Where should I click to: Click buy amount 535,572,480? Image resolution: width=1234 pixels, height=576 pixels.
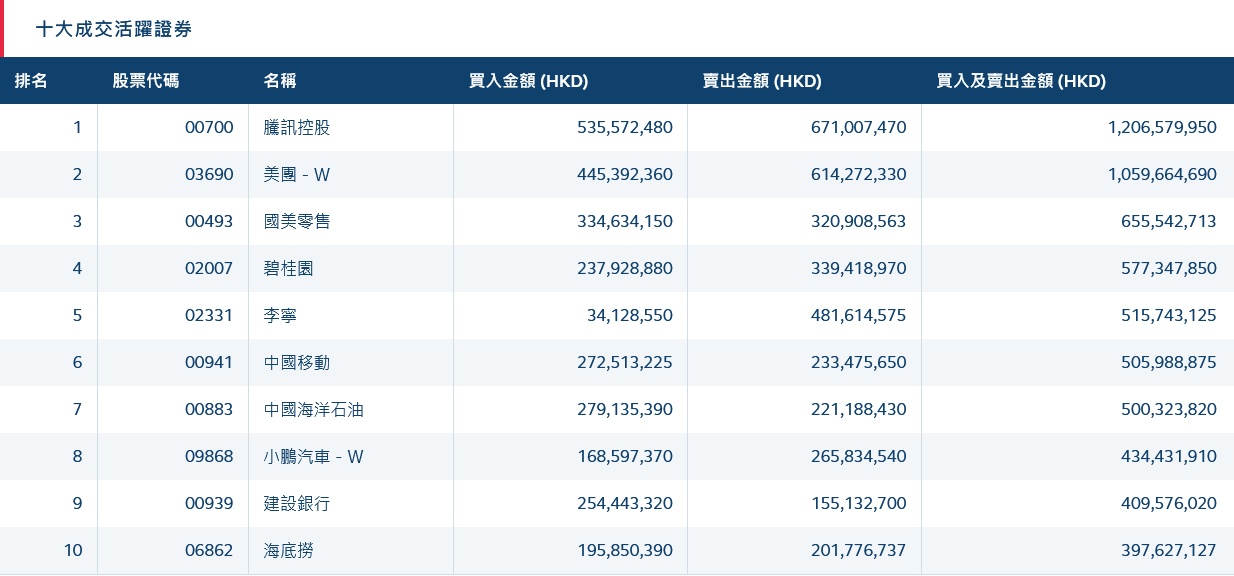click(625, 127)
